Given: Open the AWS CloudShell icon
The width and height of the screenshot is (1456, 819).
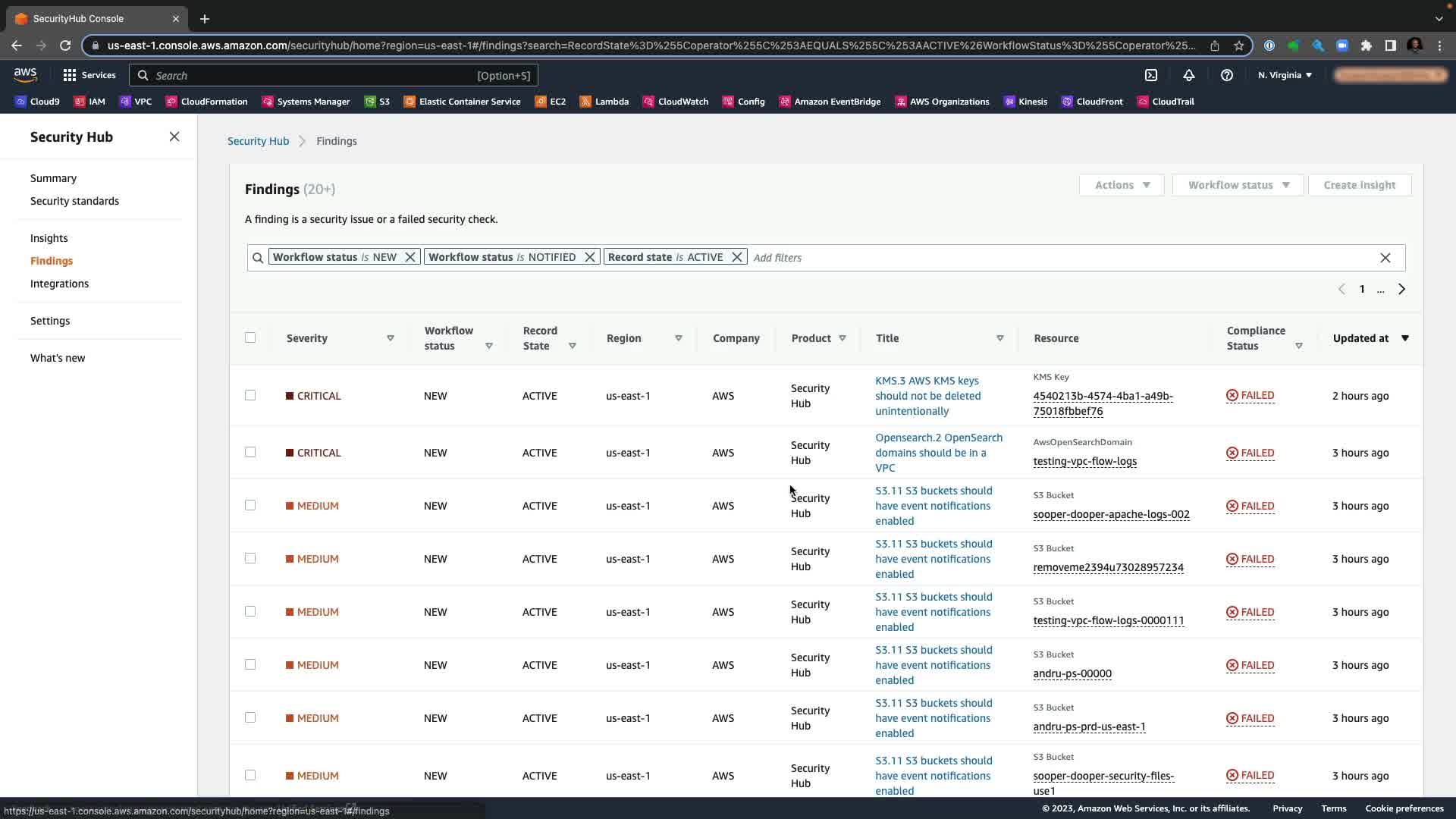Looking at the screenshot, I should click(x=1151, y=75).
